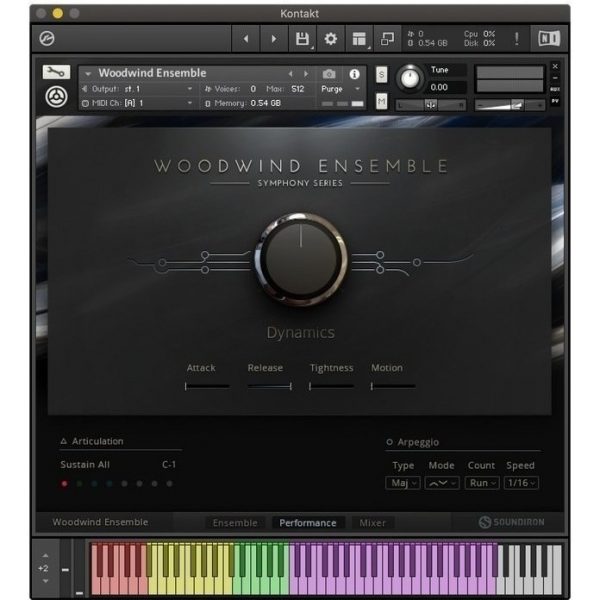Open the options gear settings

click(331, 39)
